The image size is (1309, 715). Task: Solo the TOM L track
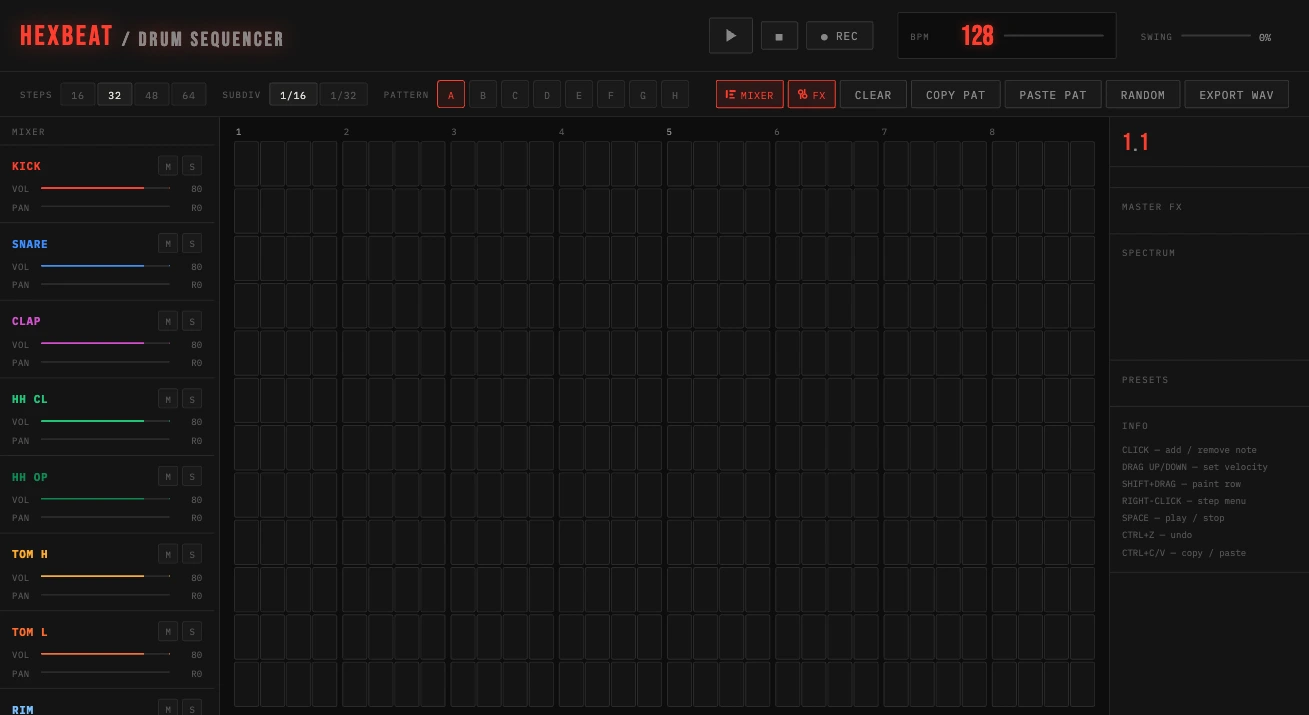point(192,632)
